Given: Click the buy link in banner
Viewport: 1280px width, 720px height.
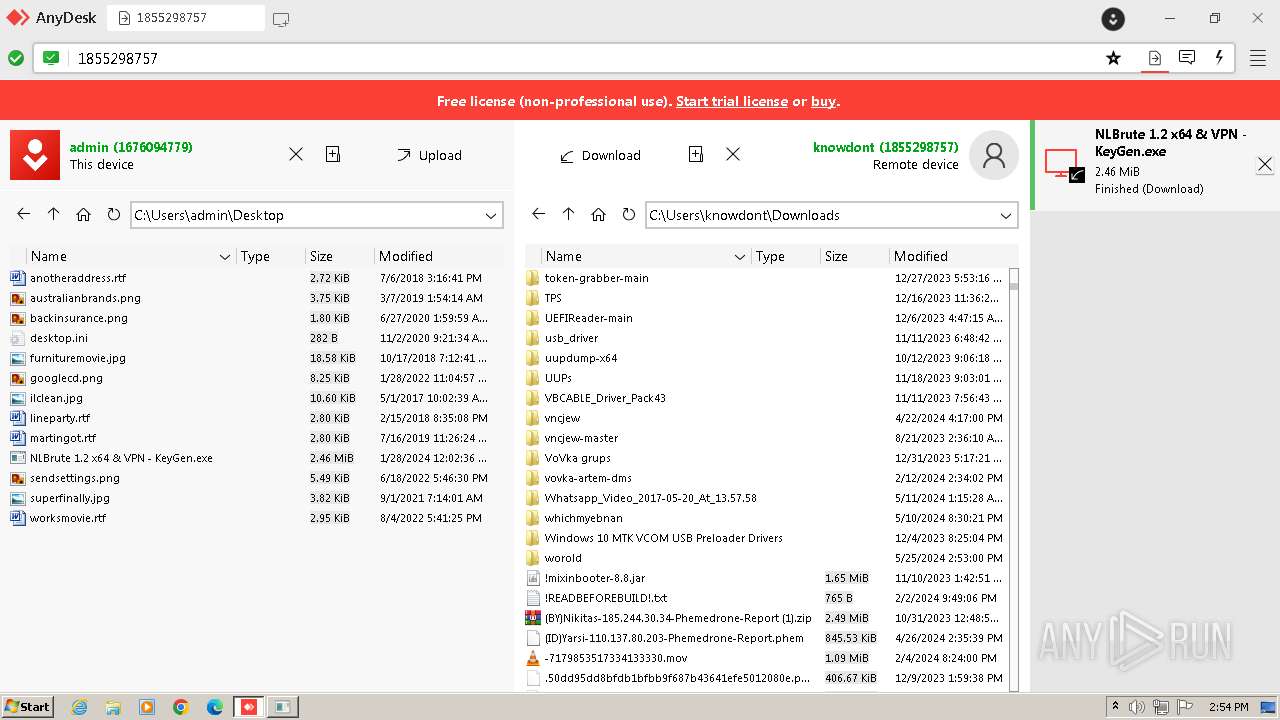Looking at the screenshot, I should click(823, 101).
